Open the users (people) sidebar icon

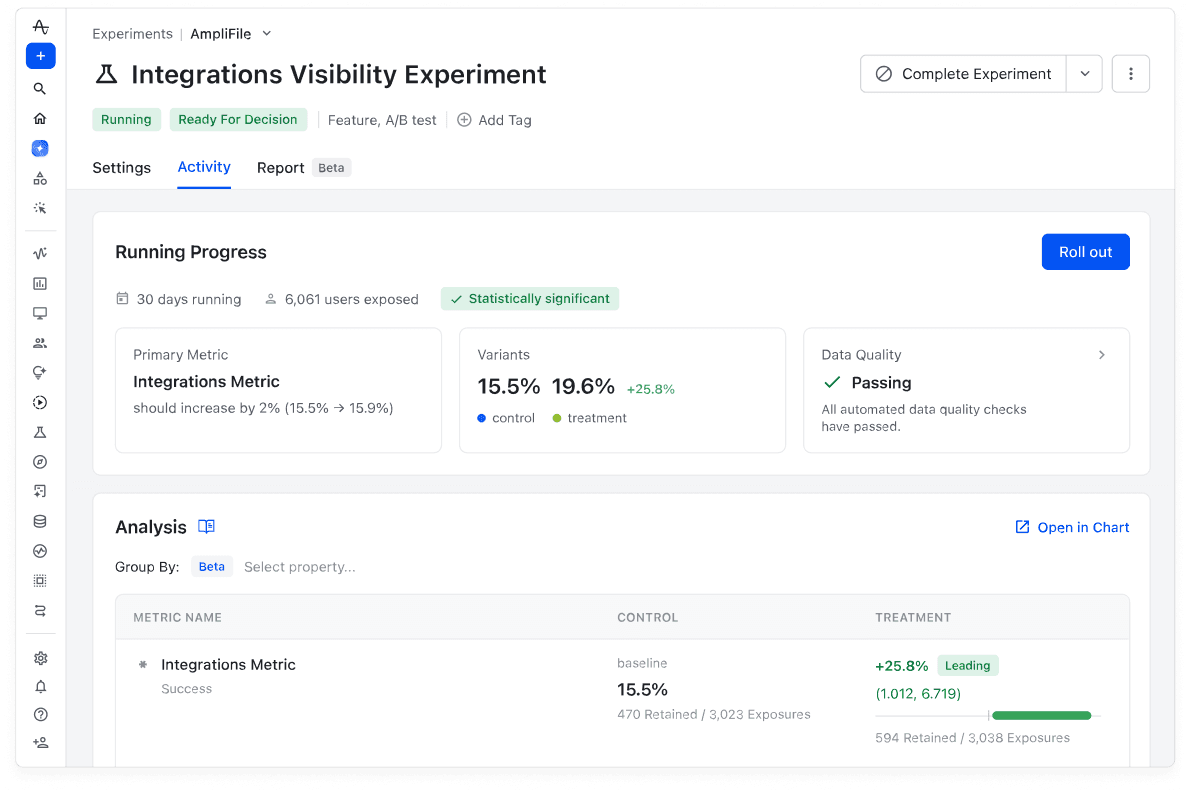point(40,343)
